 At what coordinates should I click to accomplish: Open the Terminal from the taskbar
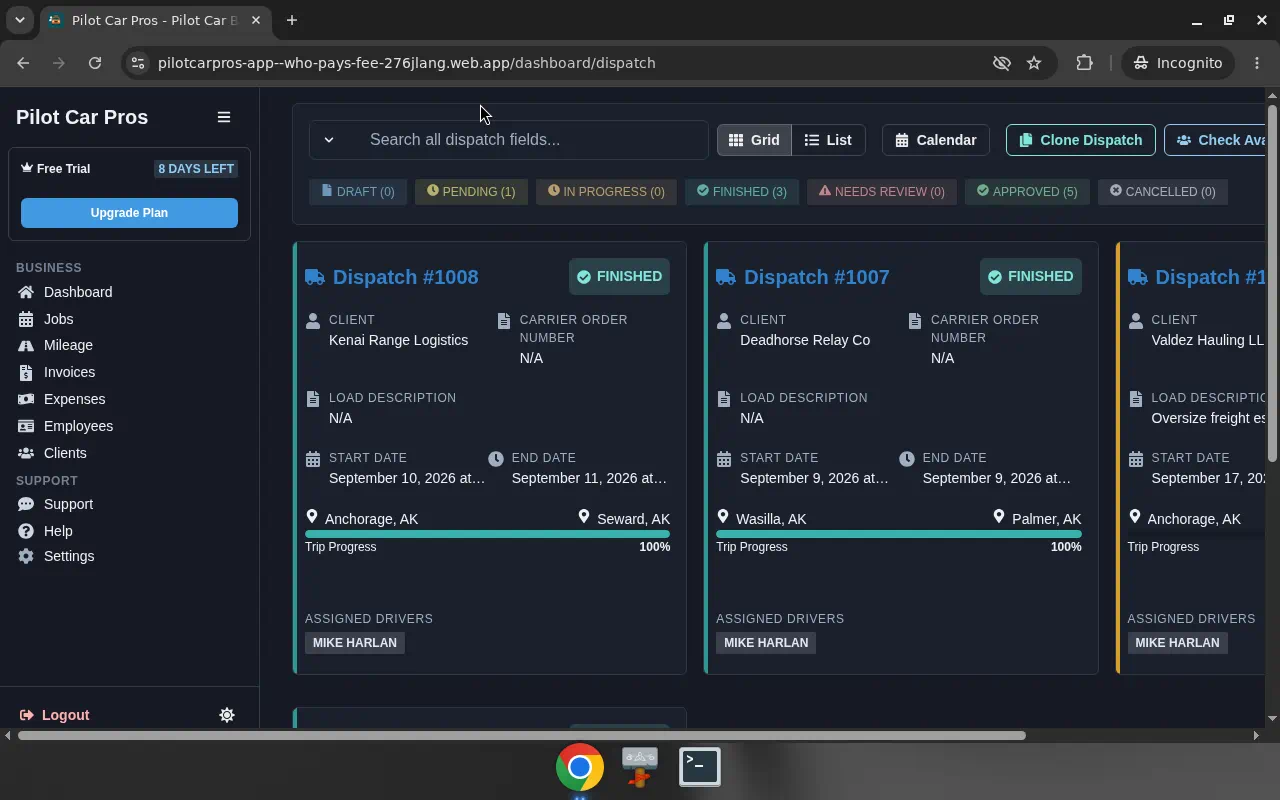click(700, 767)
